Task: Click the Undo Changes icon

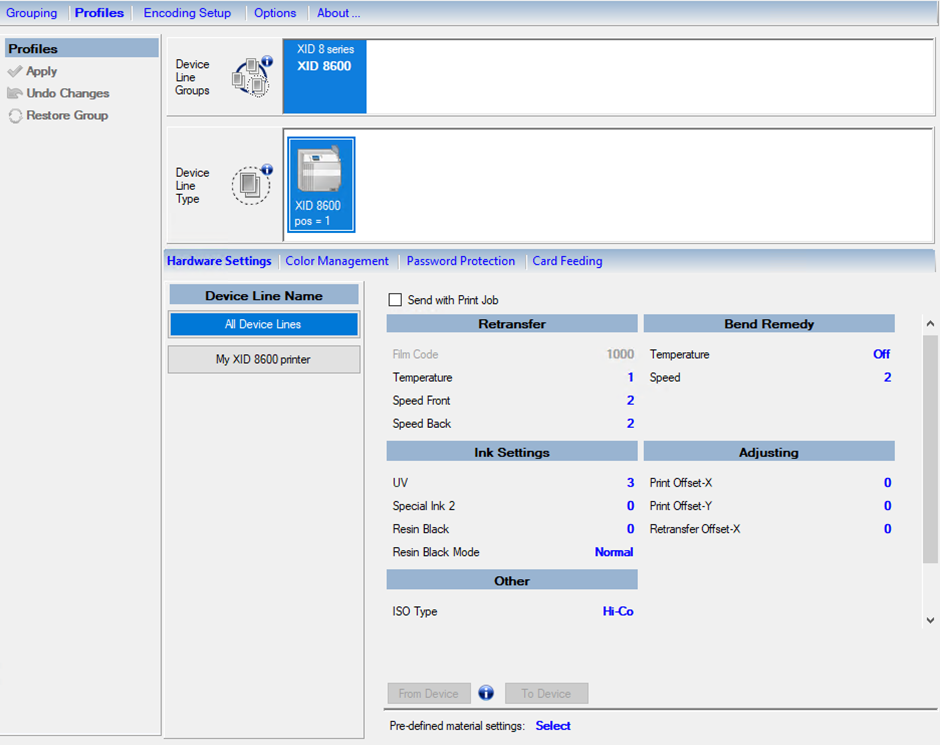Action: [x=15, y=93]
